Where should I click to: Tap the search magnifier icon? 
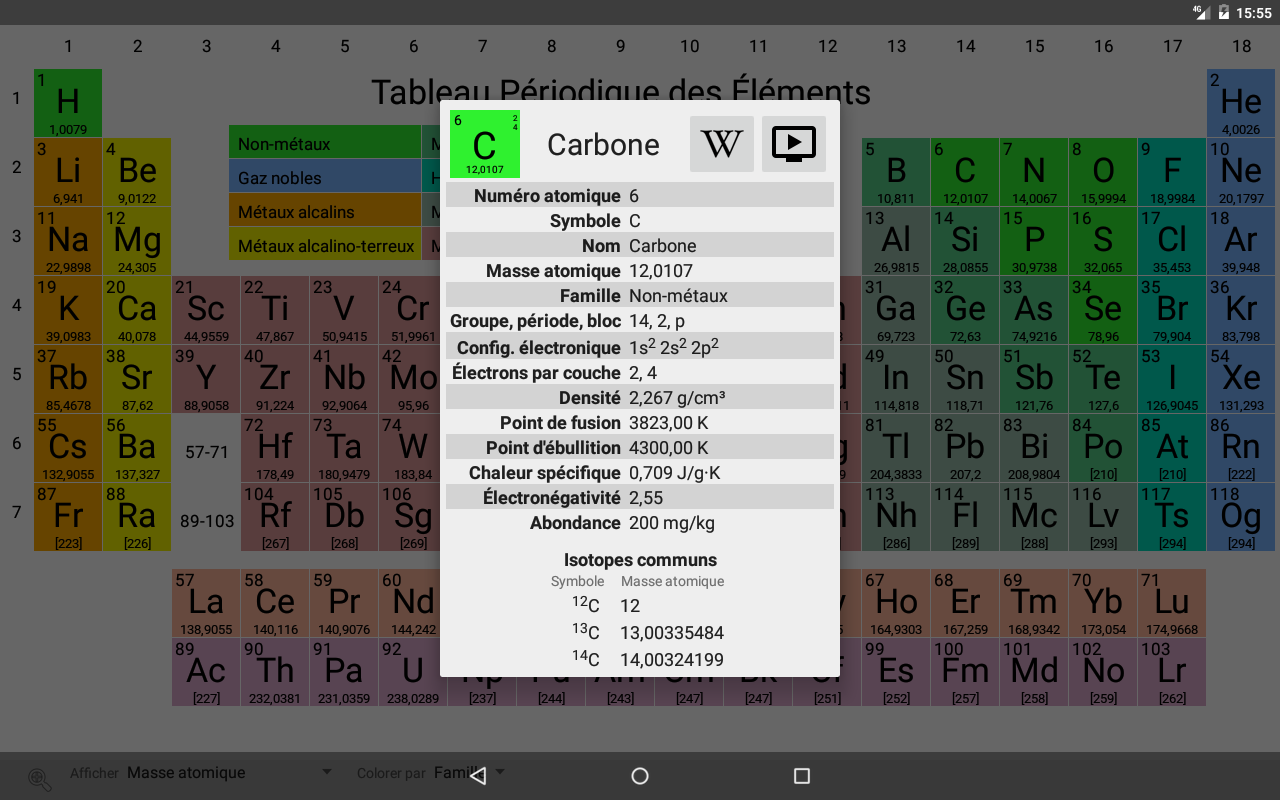tap(40, 779)
